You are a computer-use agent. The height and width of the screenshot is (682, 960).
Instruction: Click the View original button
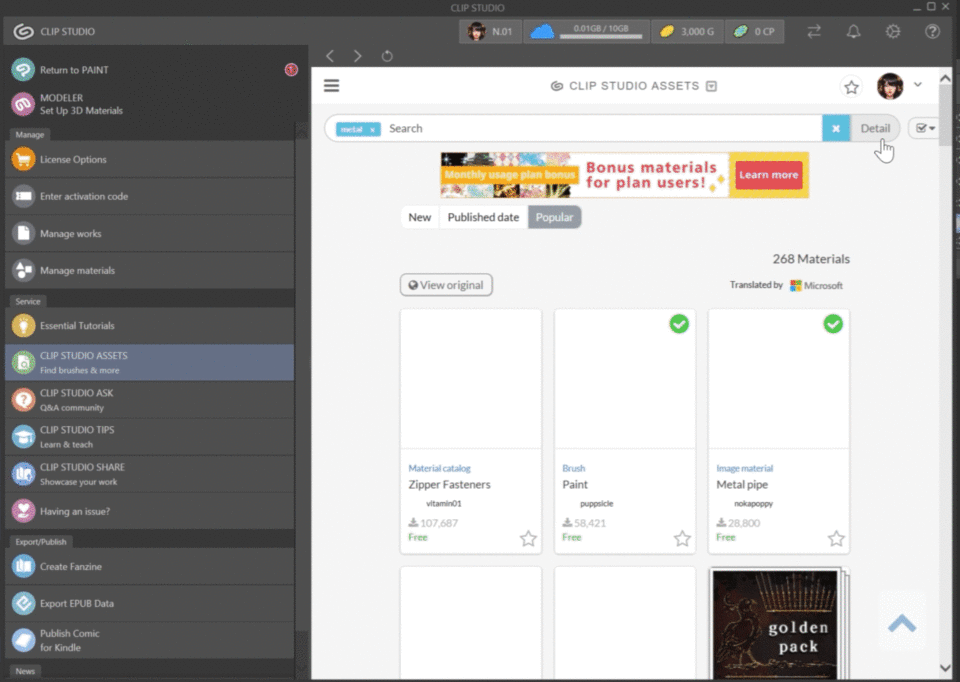tap(446, 285)
